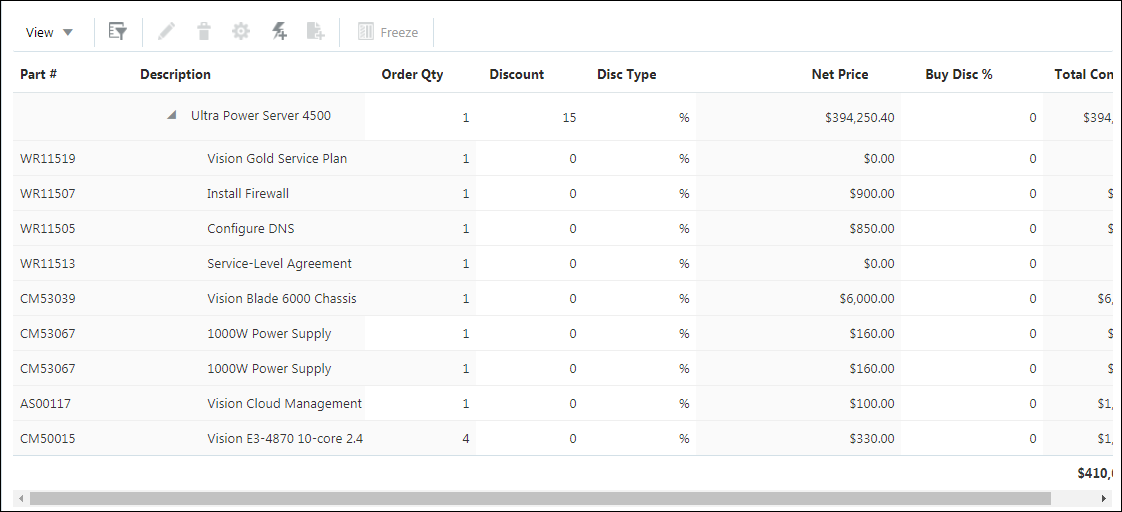Click Net Price $330.00

pyautogui.click(x=872, y=439)
